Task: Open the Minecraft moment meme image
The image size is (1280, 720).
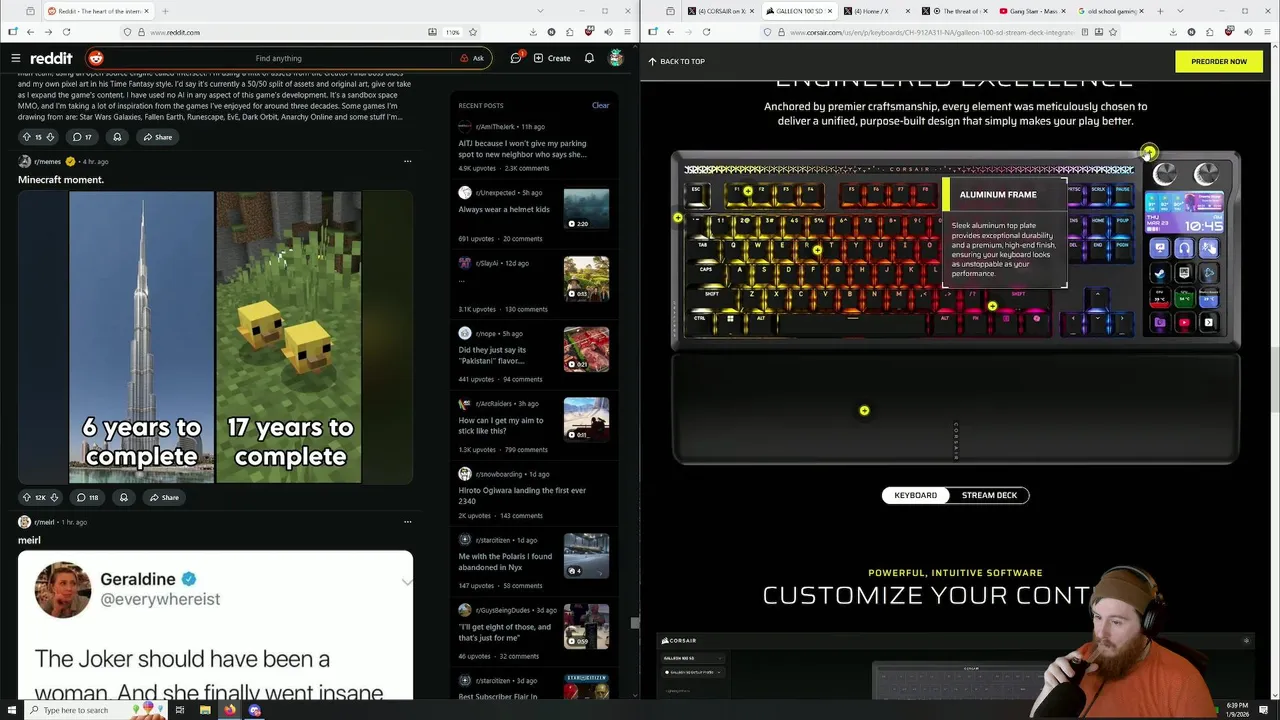Action: pyautogui.click(x=215, y=338)
